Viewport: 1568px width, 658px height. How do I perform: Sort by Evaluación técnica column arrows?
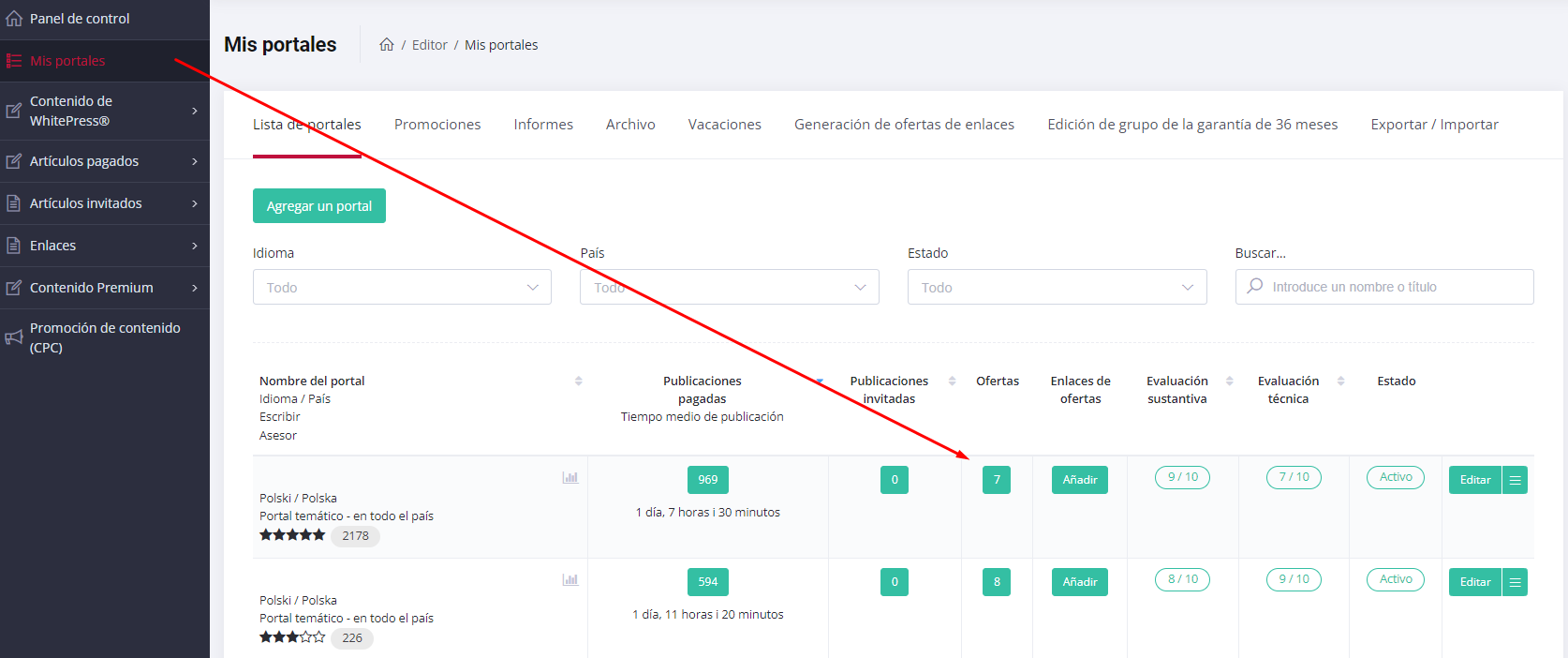(1341, 381)
